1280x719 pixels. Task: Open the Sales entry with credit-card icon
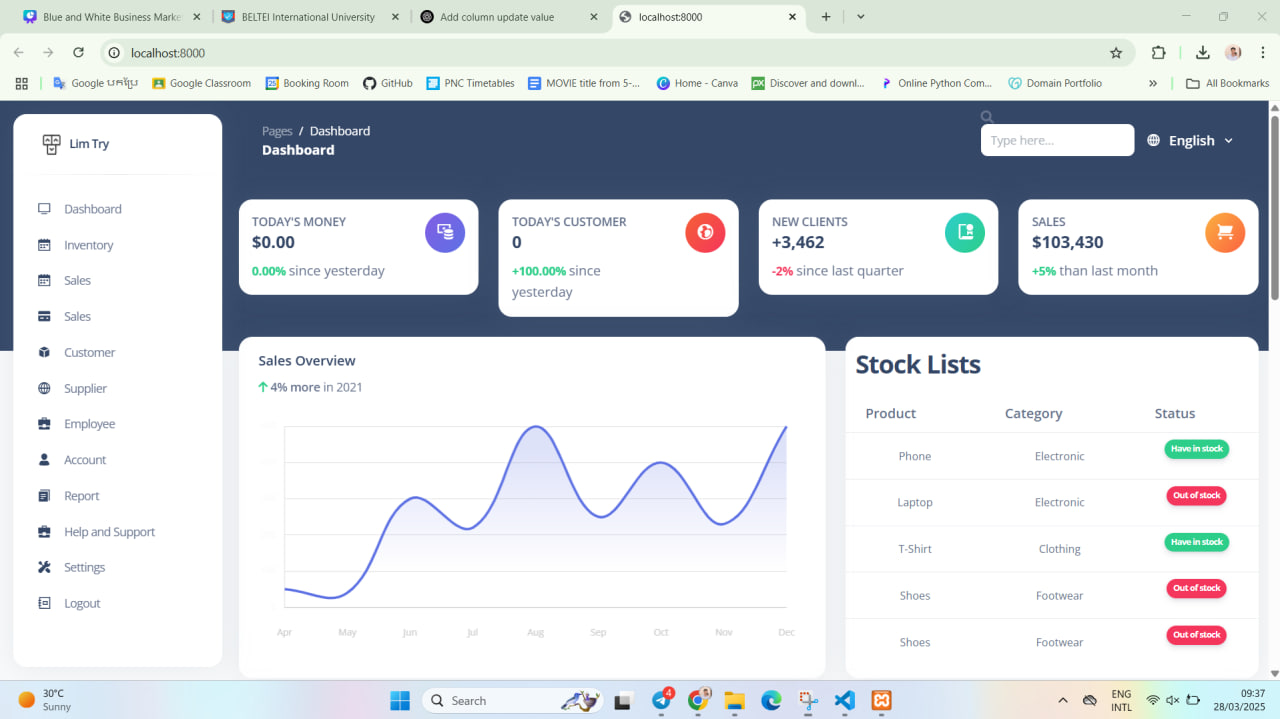[44, 317]
